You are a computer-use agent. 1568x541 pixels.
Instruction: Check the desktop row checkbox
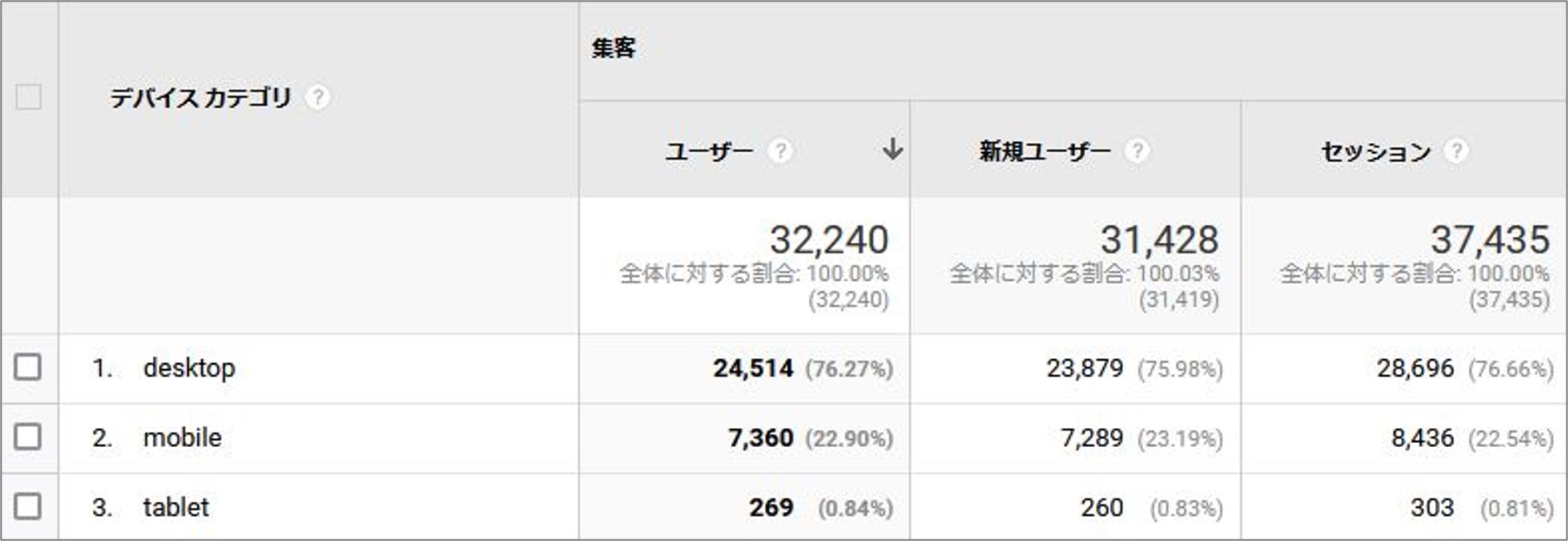click(27, 366)
